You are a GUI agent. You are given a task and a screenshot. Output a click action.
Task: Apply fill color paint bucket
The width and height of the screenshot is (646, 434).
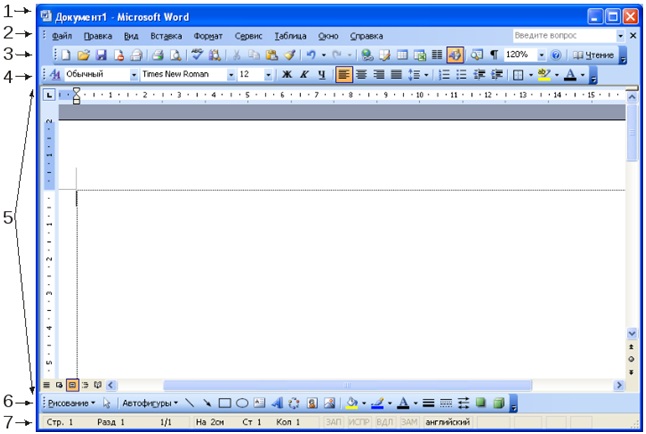click(x=352, y=403)
